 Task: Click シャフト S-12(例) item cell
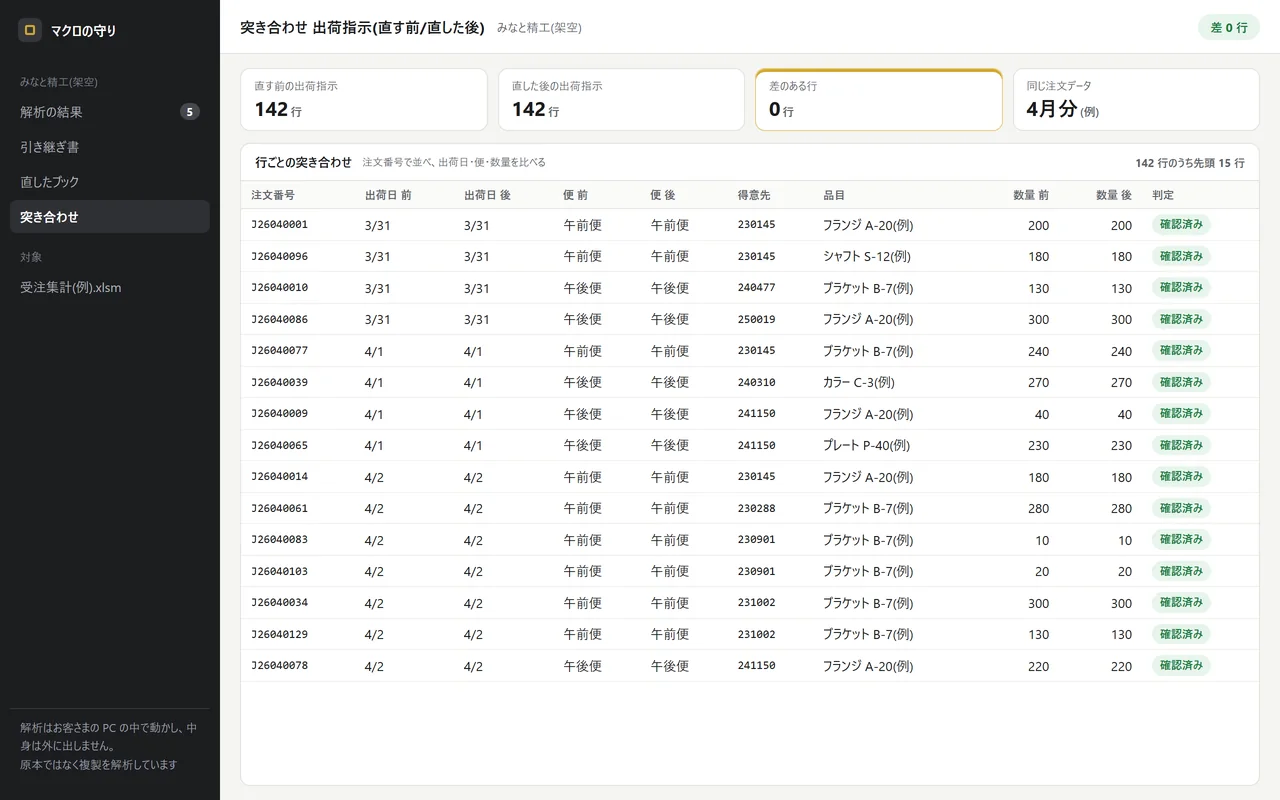[867, 257]
